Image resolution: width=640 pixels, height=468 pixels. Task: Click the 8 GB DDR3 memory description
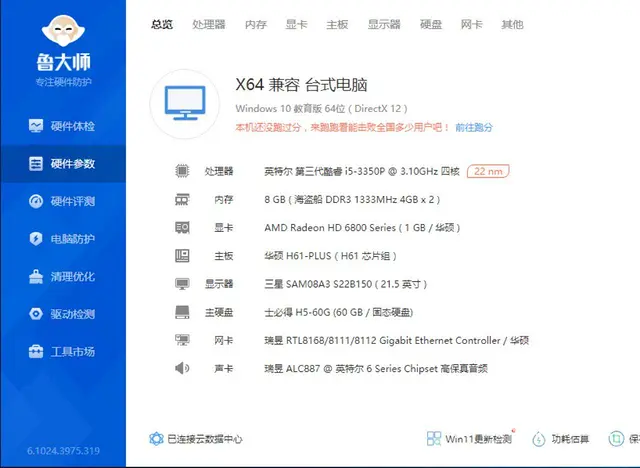[352, 200]
